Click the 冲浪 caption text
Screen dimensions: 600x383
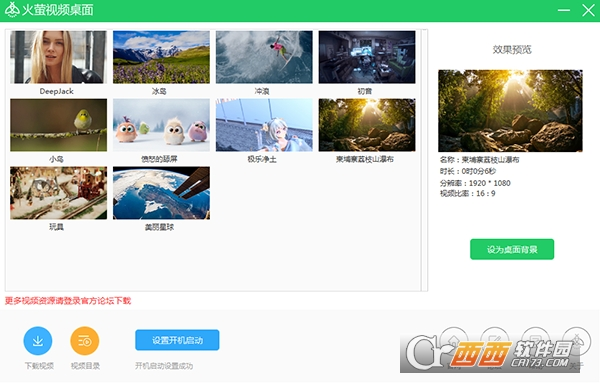[262, 91]
